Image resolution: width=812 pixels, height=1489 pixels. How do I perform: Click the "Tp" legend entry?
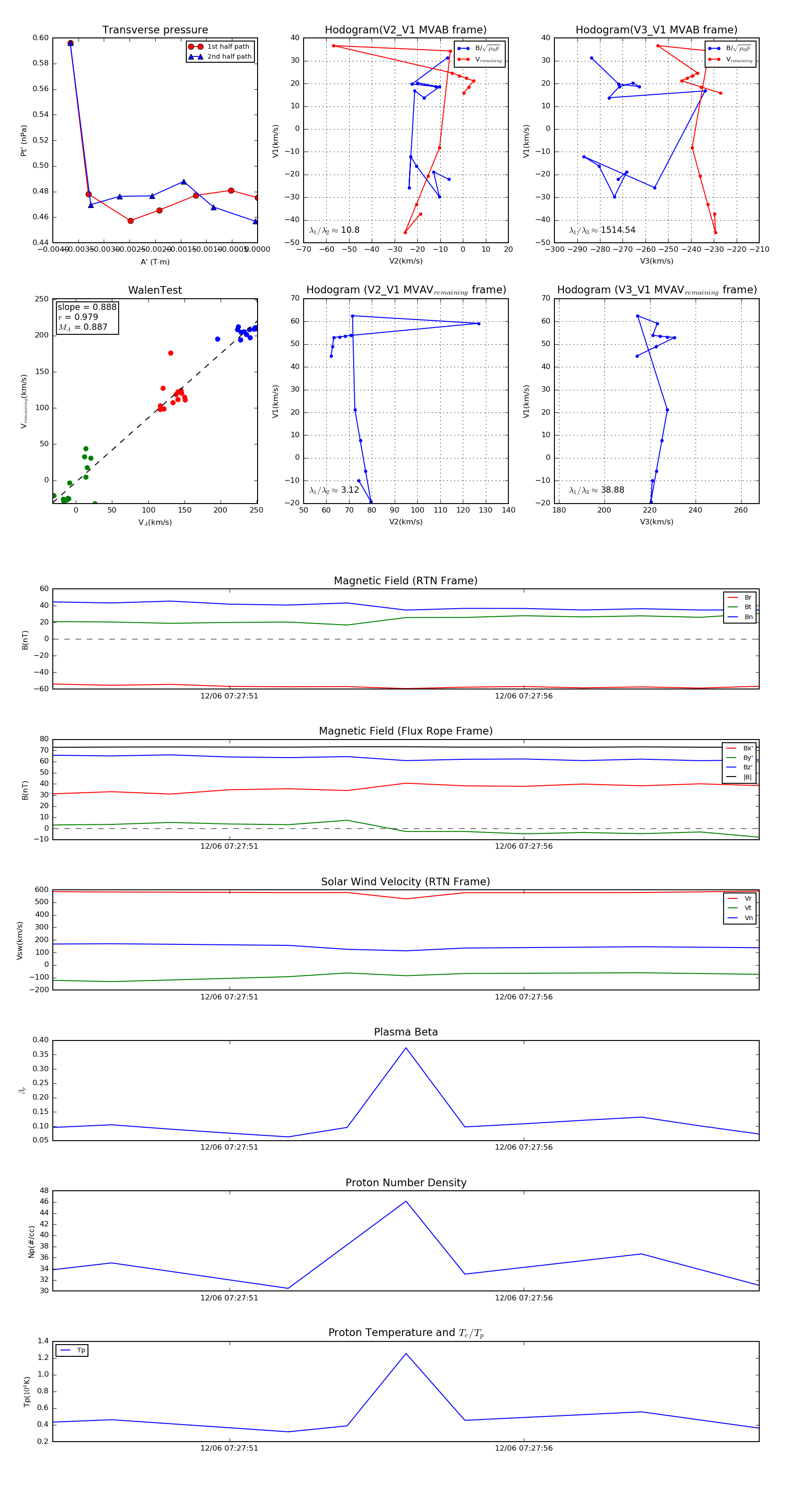[72, 1350]
